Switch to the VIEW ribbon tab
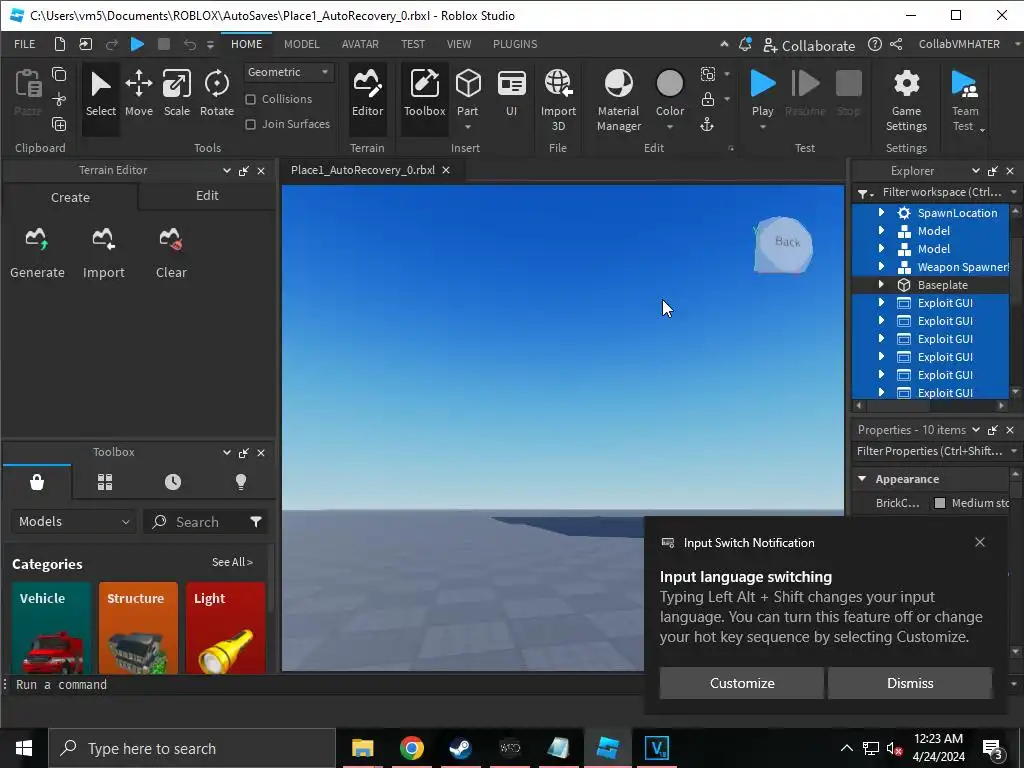The image size is (1024, 768). (458, 44)
